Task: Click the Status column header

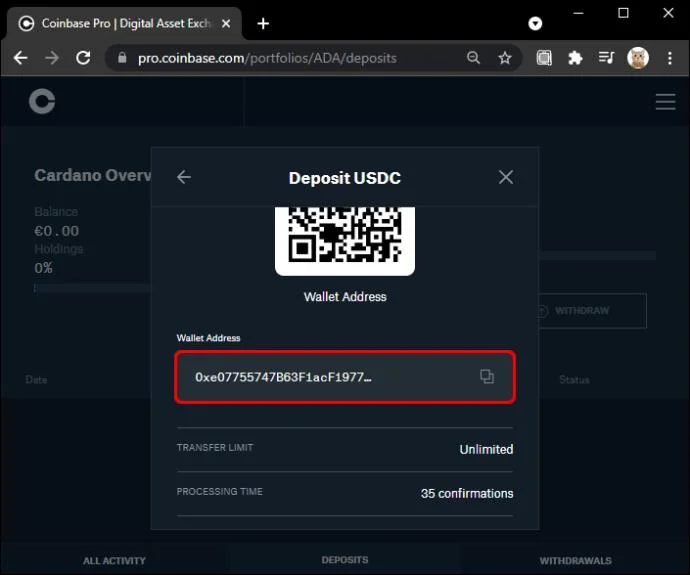Action: pyautogui.click(x=574, y=380)
